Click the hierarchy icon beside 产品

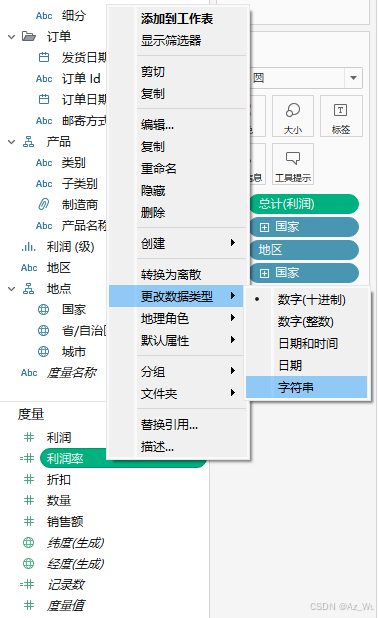tap(28, 142)
